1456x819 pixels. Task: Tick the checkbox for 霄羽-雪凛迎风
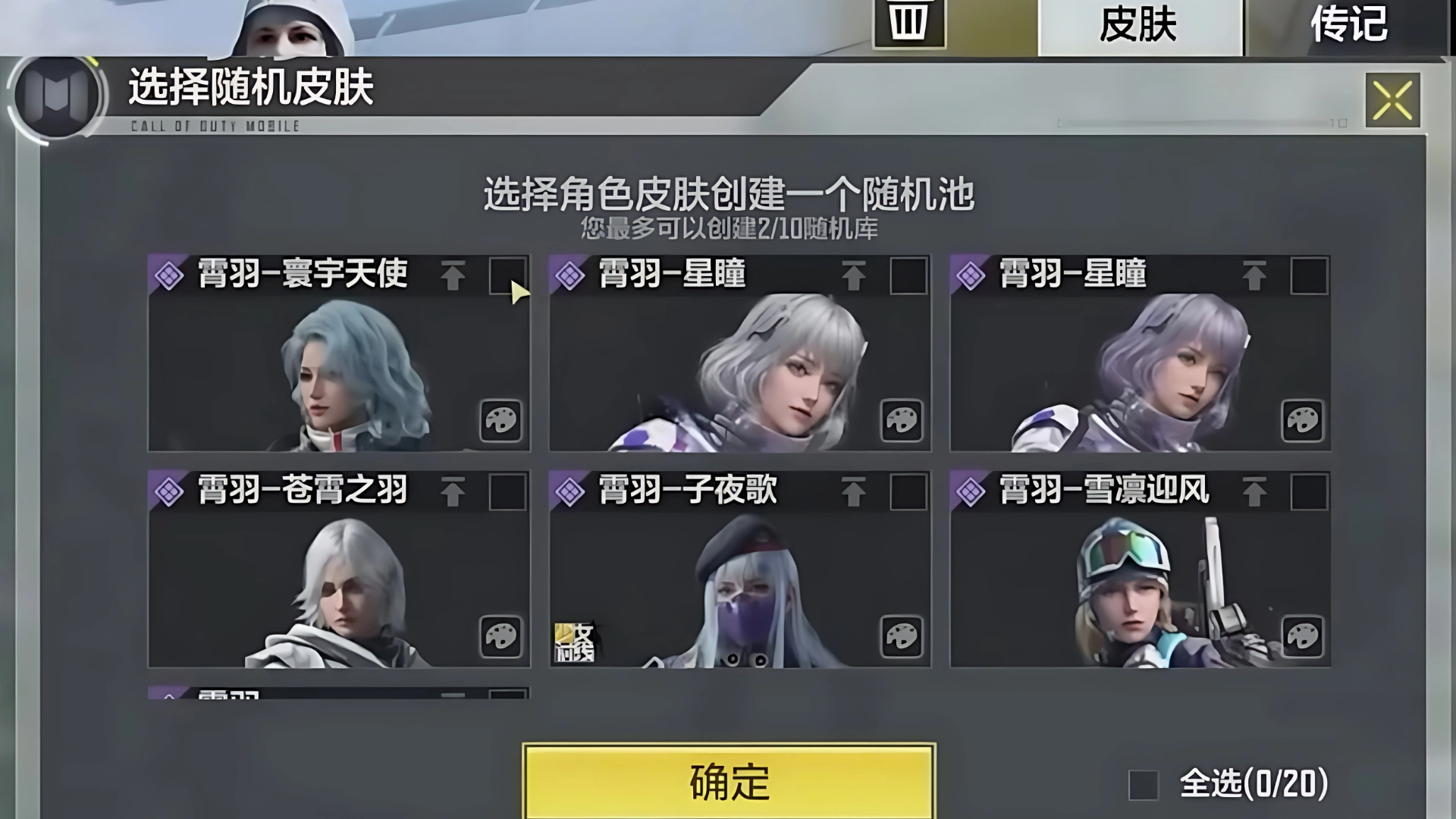click(x=1309, y=491)
